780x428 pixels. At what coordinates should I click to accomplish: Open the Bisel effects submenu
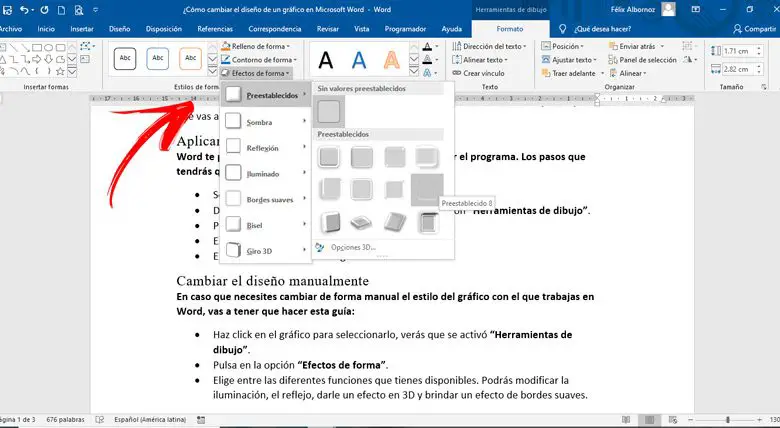[266, 225]
